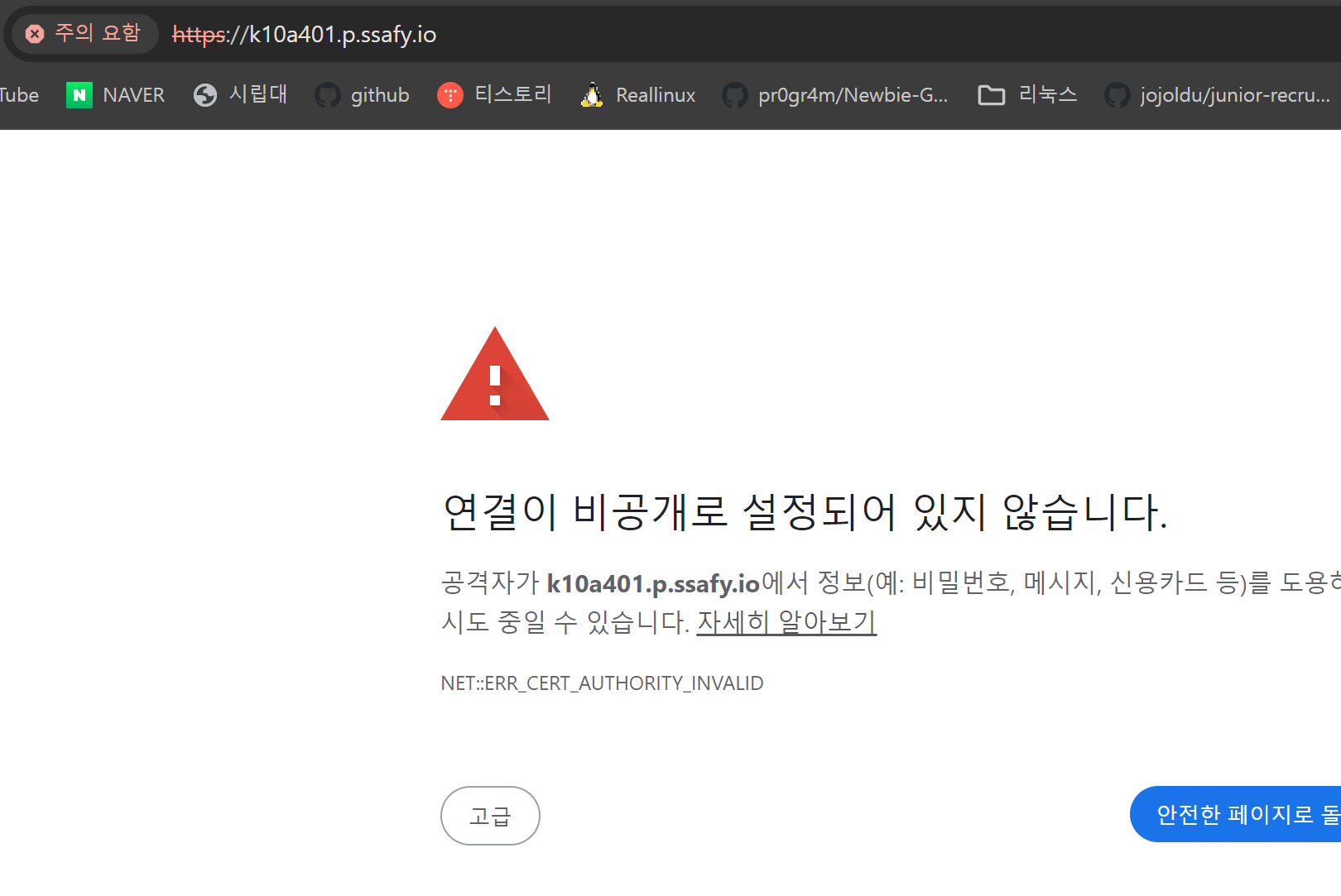Viewport: 1341px width, 896px height.
Task: Open 자세히 알아보기 learn more link
Action: click(786, 623)
